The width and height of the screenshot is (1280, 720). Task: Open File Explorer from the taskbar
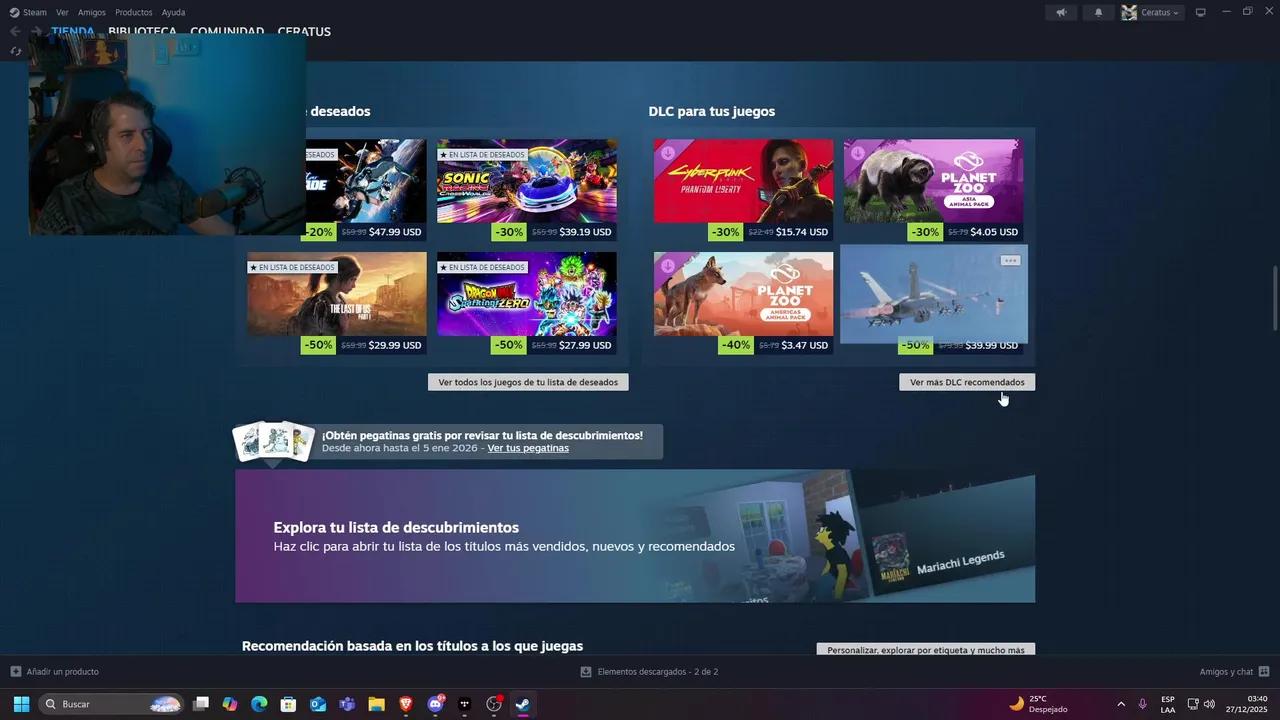[x=376, y=704]
